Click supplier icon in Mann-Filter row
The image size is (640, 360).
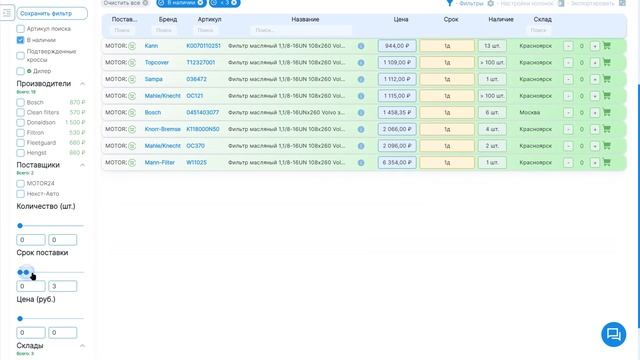coord(132,163)
